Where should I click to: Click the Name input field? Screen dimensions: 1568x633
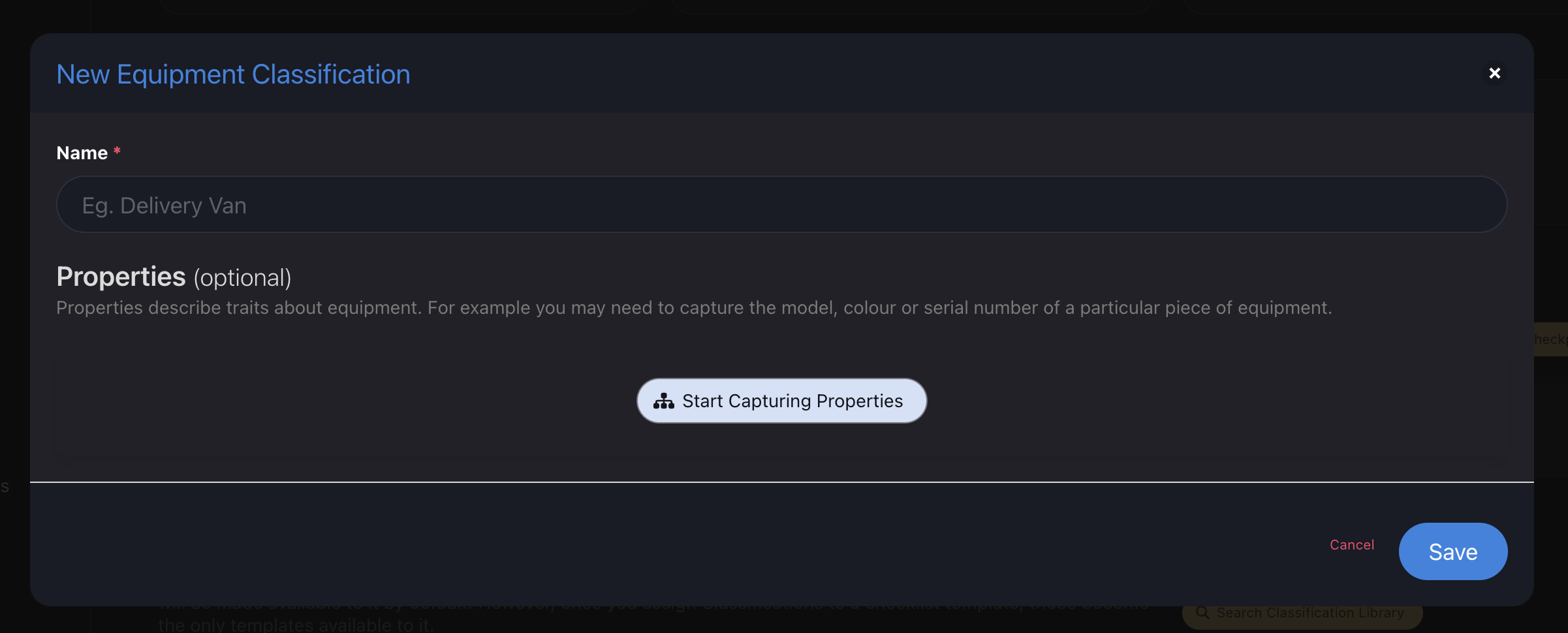coord(781,204)
